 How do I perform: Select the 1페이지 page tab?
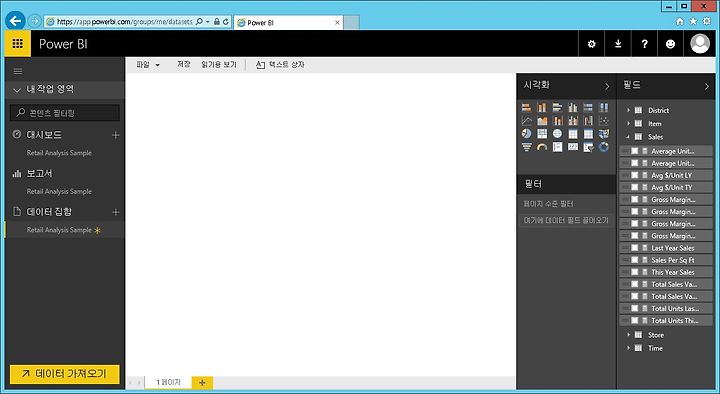168,382
